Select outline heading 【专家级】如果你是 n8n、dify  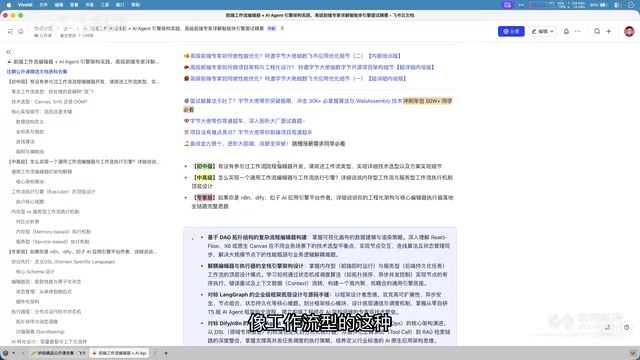(82, 251)
